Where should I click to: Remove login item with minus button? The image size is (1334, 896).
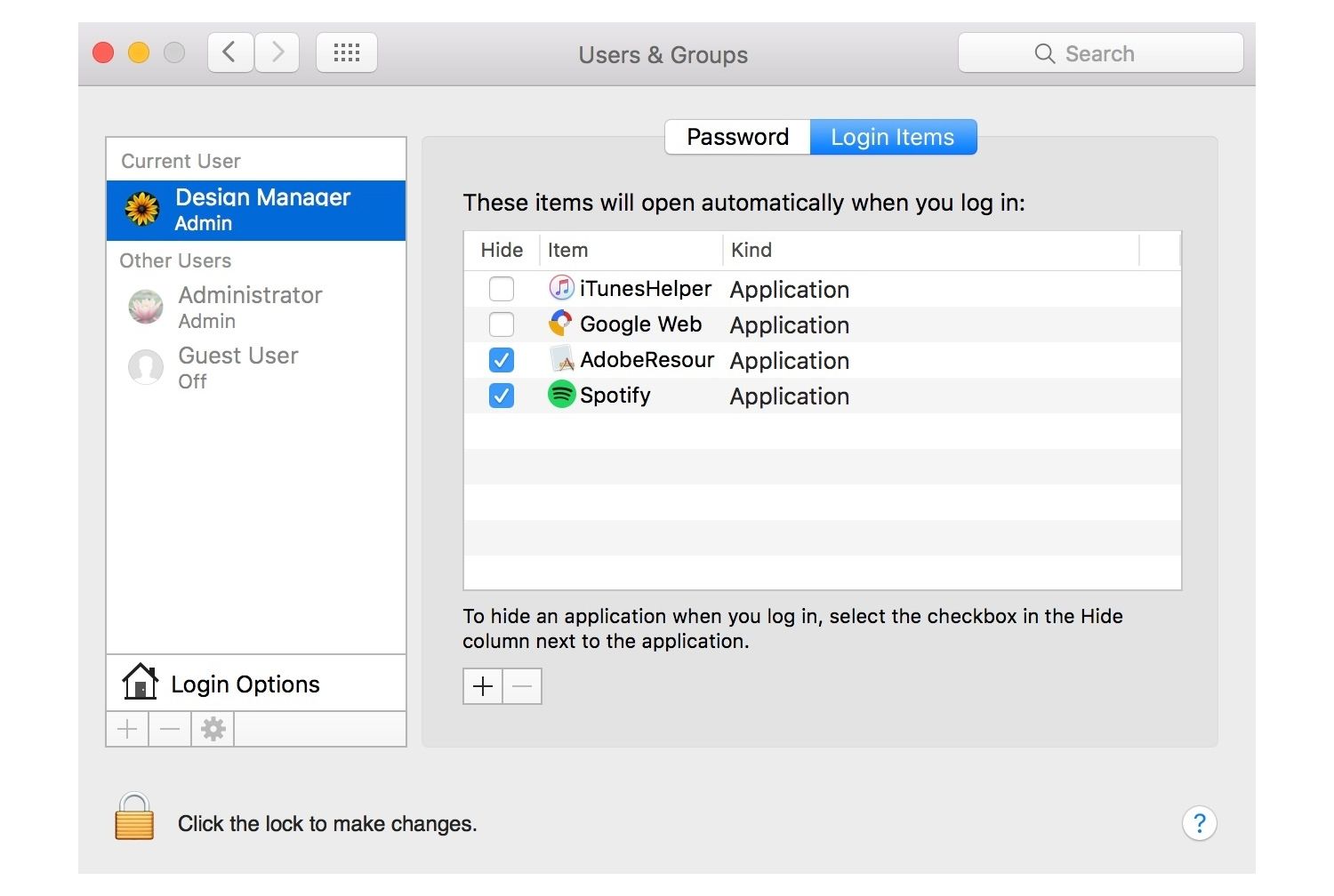tap(523, 686)
